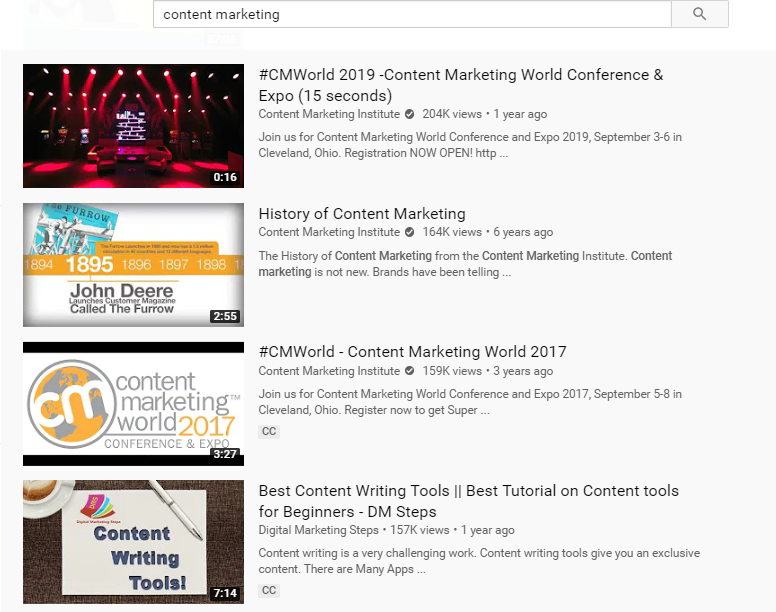Viewport: 776px width, 612px height.
Task: Click the '3 years ago' text
Action: click(x=523, y=371)
